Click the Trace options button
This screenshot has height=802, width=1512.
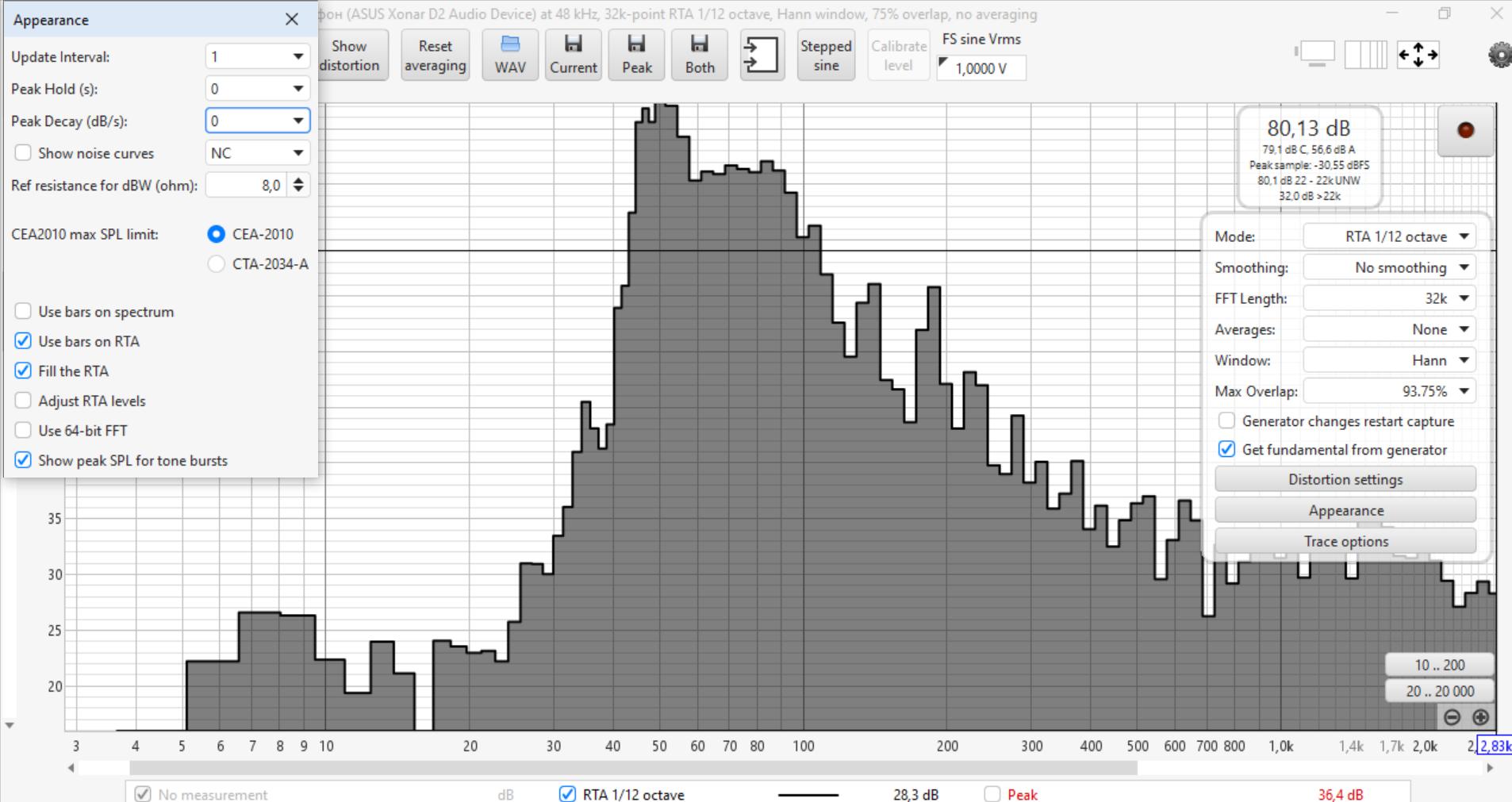[x=1345, y=541]
